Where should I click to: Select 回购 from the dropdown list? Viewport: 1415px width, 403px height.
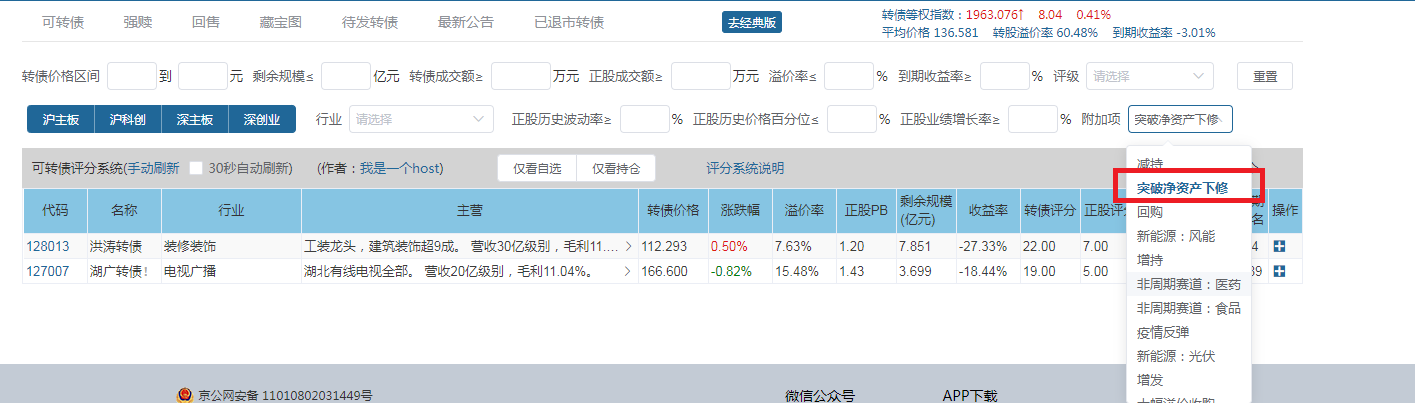1149,212
